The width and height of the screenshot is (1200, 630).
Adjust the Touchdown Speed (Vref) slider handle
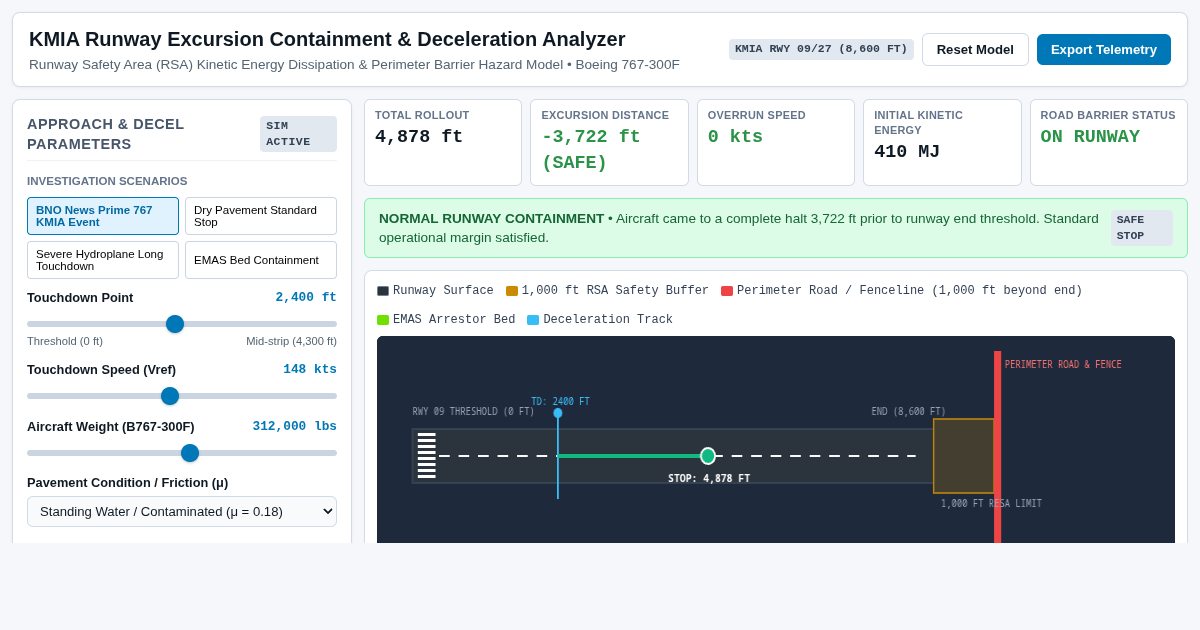(x=170, y=396)
